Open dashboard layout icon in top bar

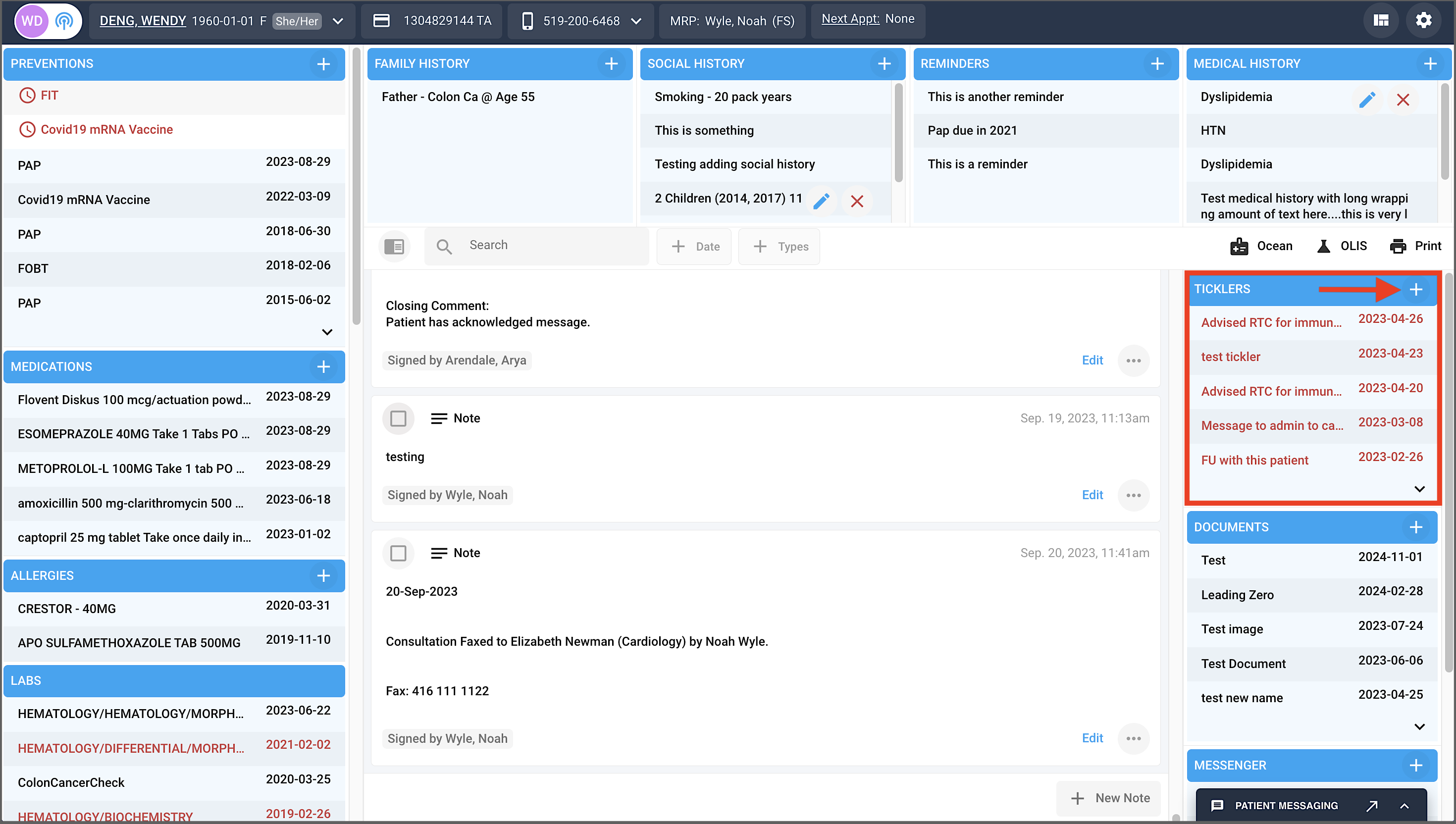click(x=1380, y=20)
